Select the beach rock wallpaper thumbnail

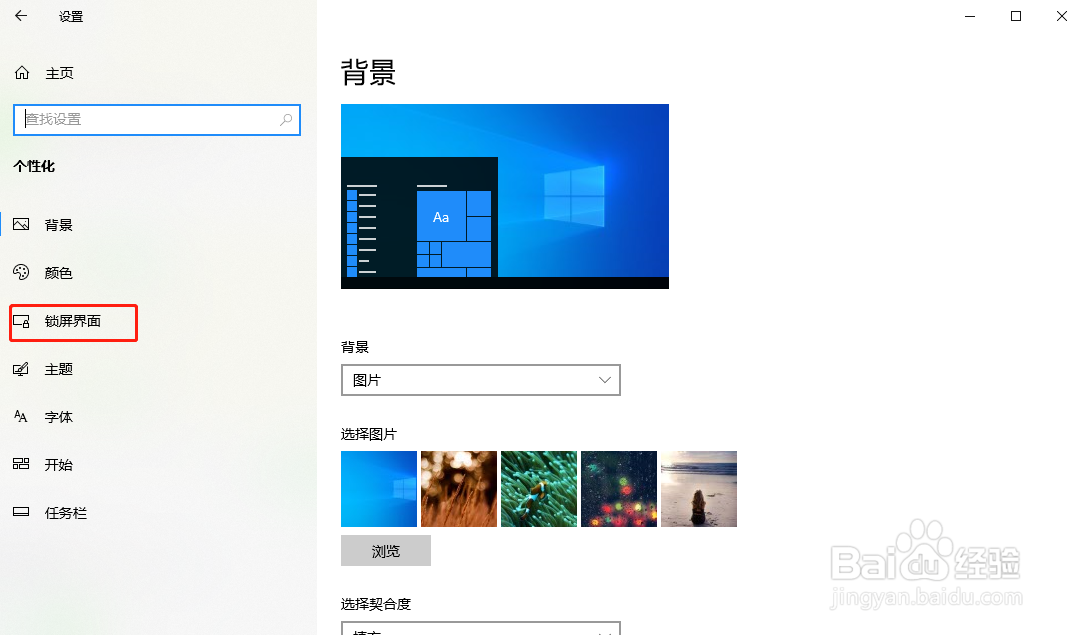[x=699, y=489]
